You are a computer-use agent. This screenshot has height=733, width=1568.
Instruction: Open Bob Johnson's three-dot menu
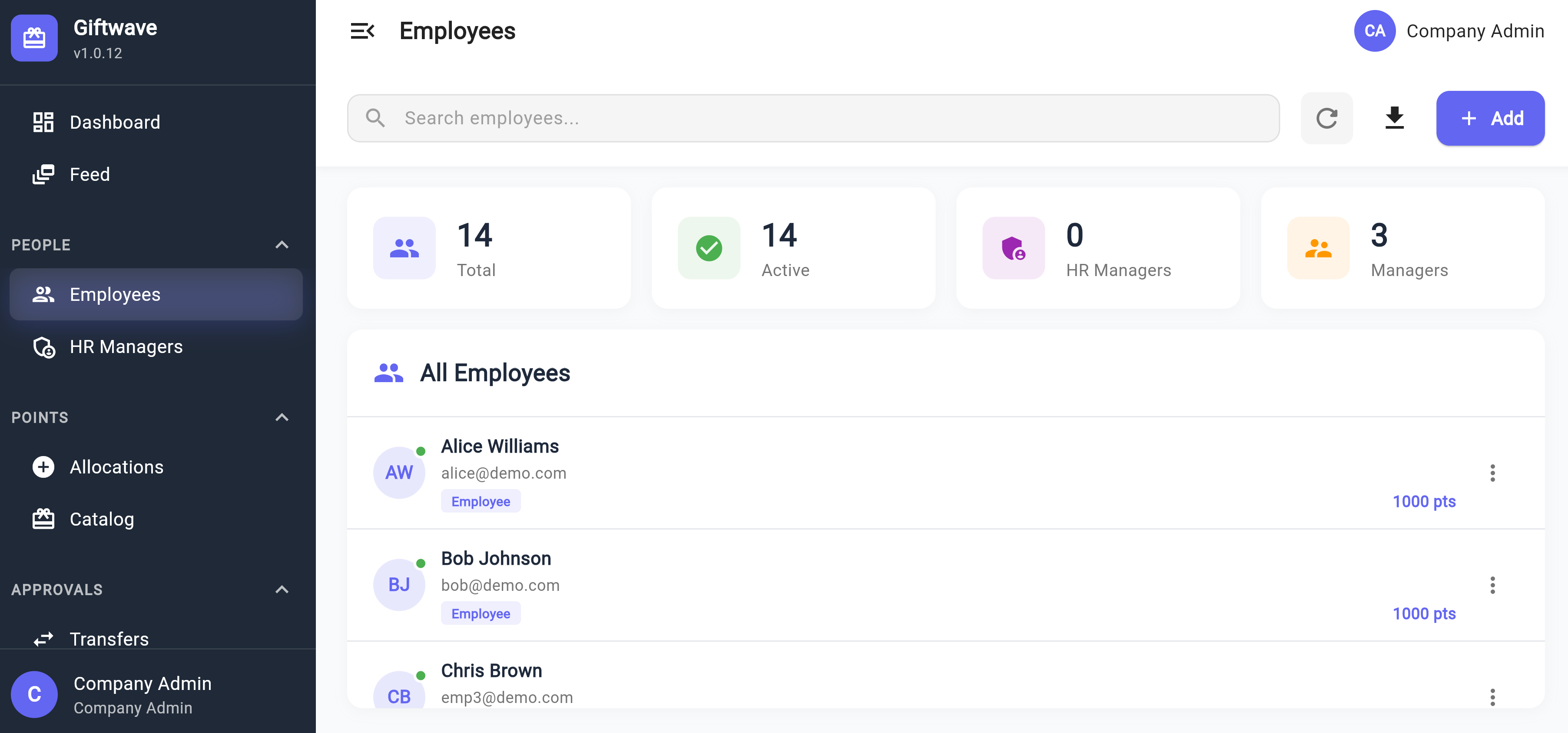pos(1492,585)
